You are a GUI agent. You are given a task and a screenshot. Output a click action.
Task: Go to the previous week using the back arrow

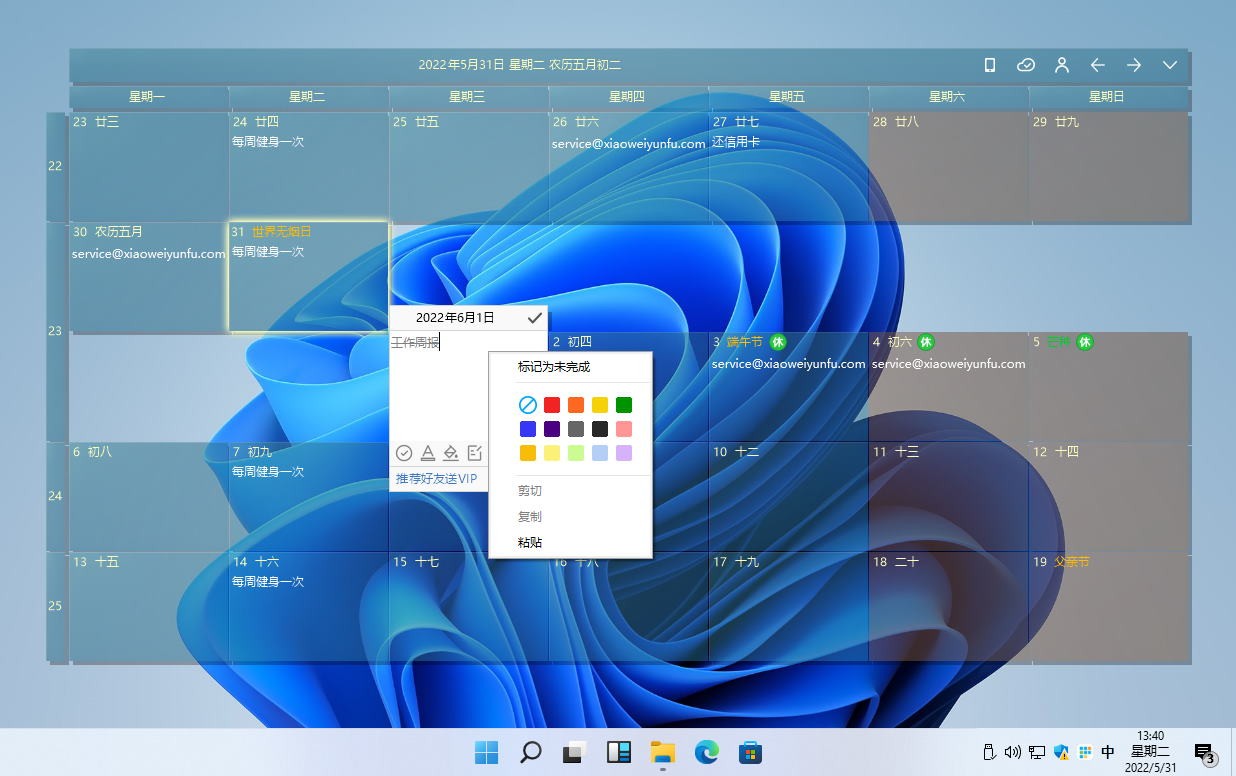1097,65
